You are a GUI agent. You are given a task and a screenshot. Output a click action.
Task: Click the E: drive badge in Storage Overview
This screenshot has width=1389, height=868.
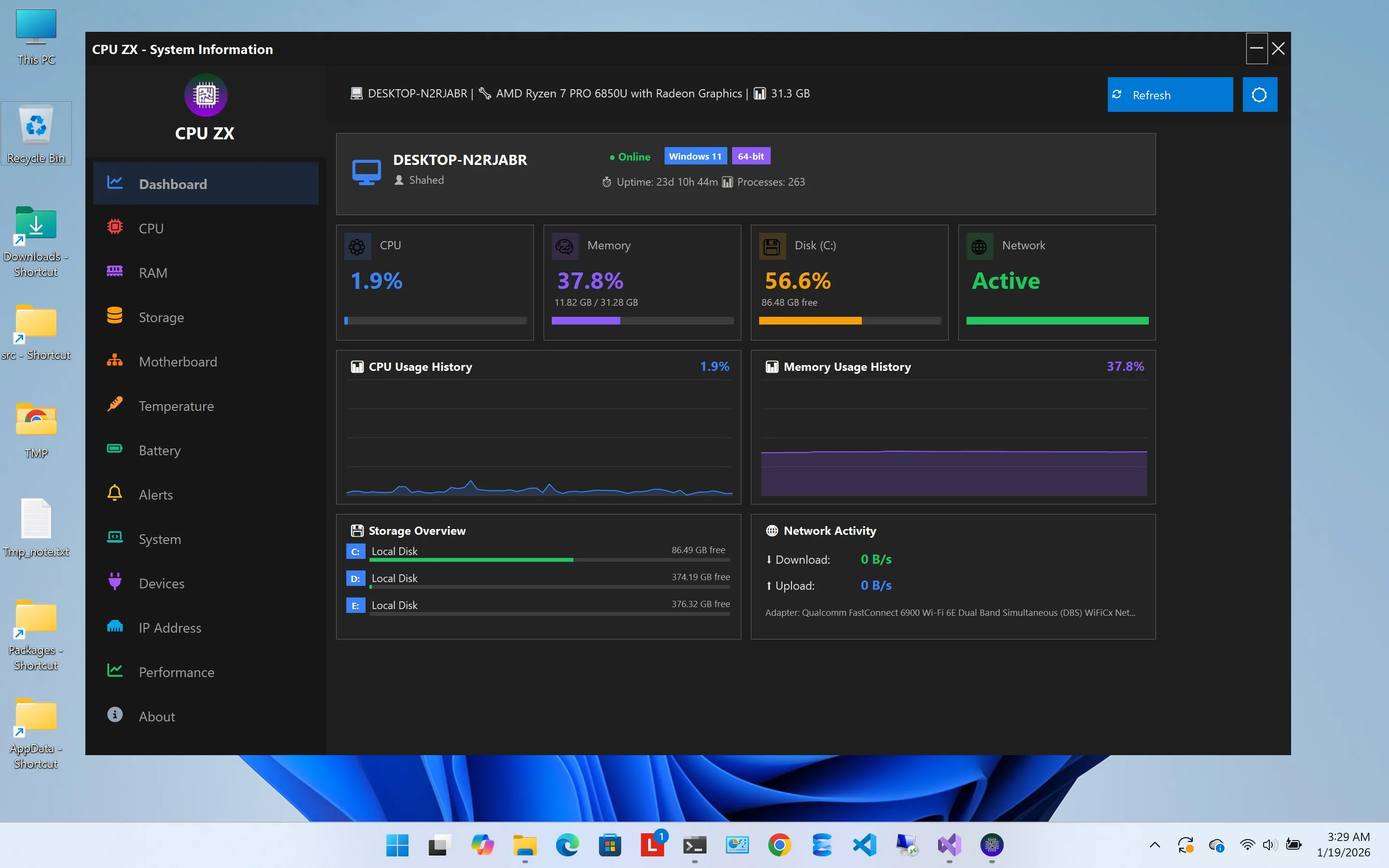[x=355, y=606]
